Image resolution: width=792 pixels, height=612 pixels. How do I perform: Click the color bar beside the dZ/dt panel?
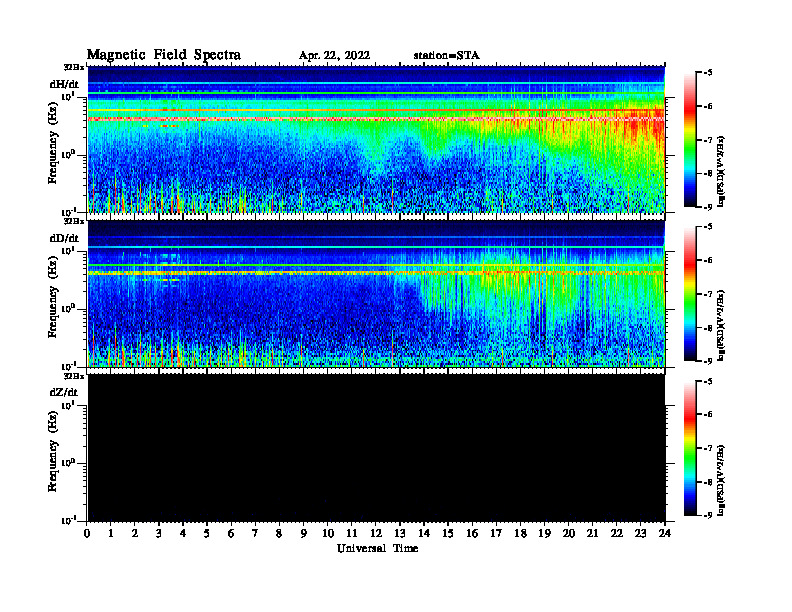coord(690,448)
